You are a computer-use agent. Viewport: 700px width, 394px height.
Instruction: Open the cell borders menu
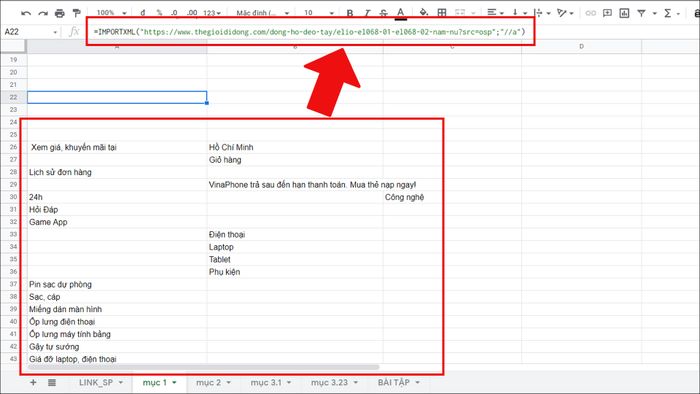(442, 13)
